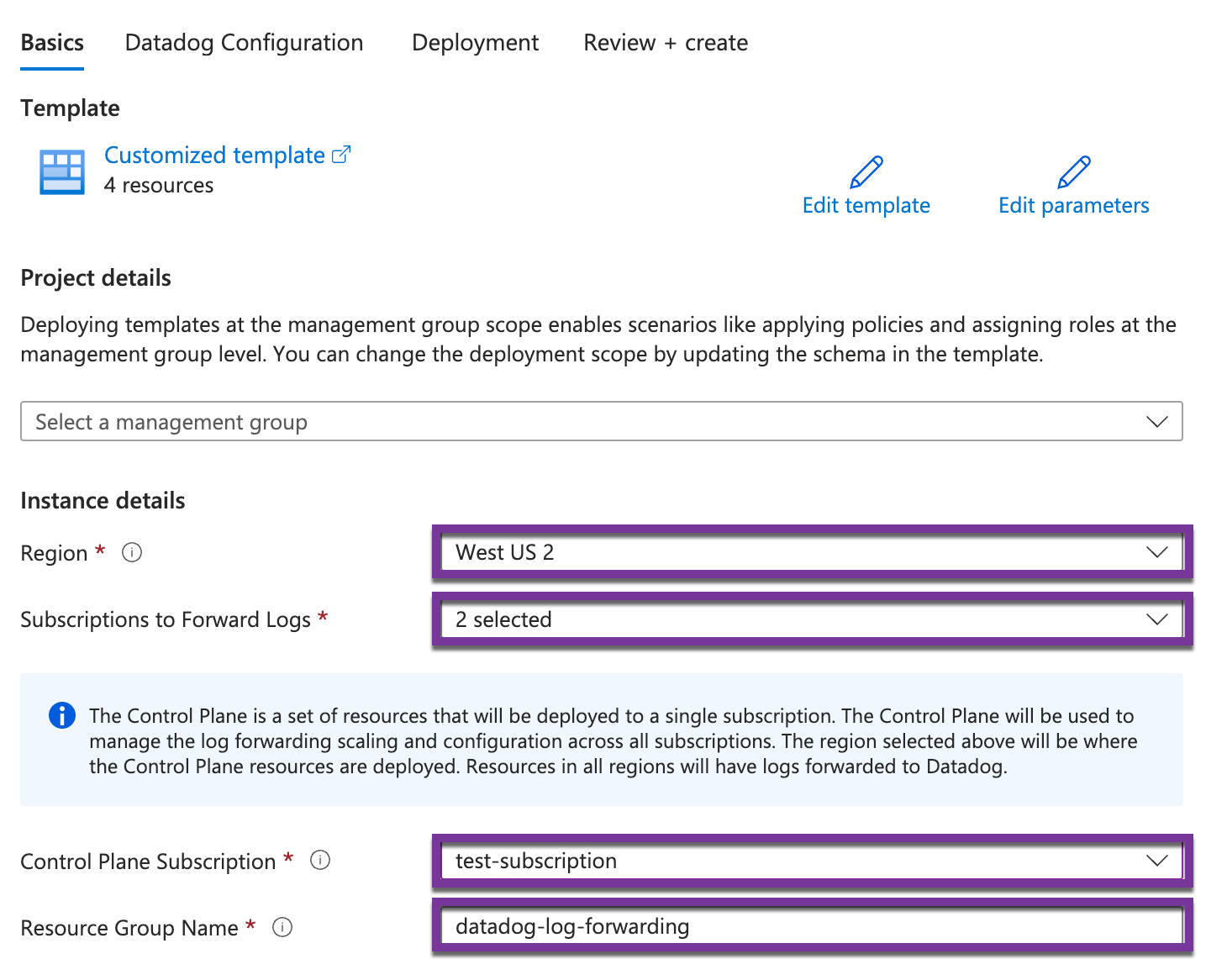Image resolution: width=1227 pixels, height=980 pixels.
Task: Click the Edit parameters text link
Action: click(x=1073, y=205)
